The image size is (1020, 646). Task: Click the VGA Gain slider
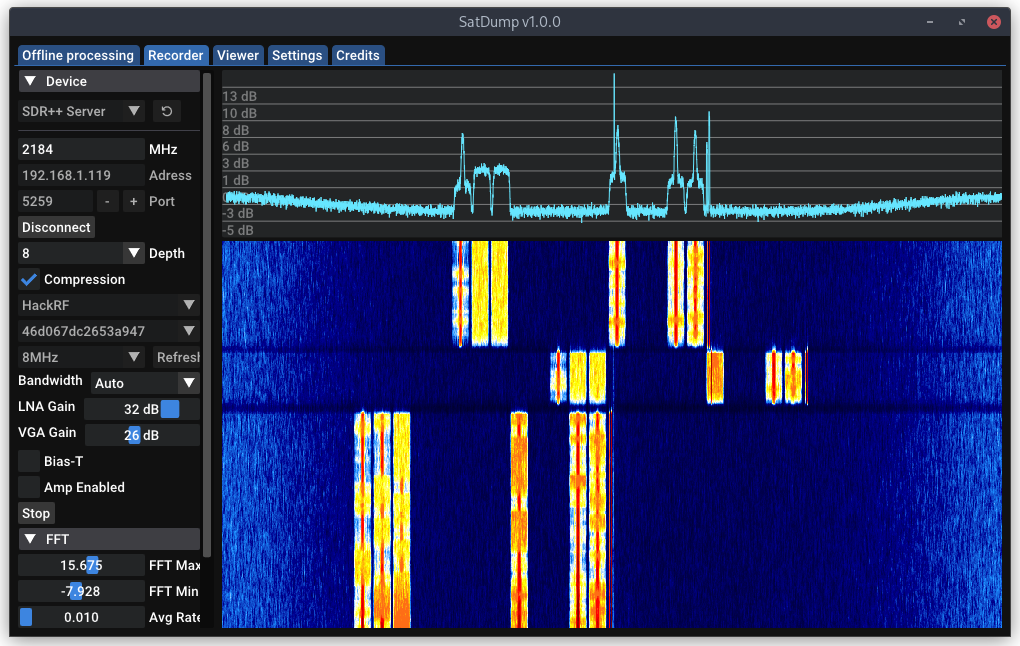point(142,435)
